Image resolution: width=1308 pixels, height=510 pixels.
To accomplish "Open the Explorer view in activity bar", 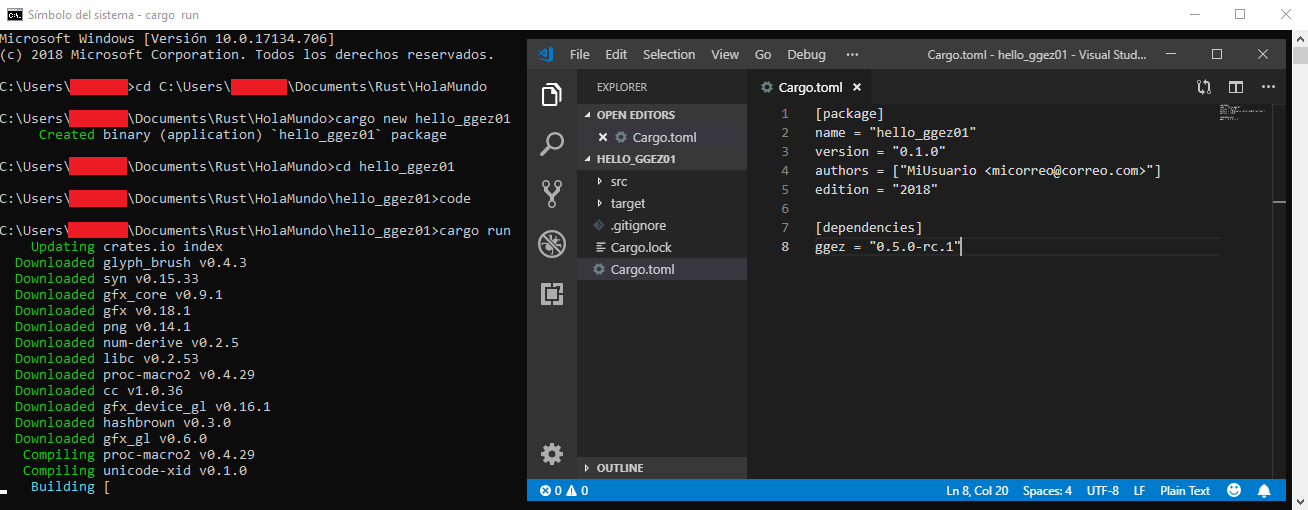I will click(551, 95).
